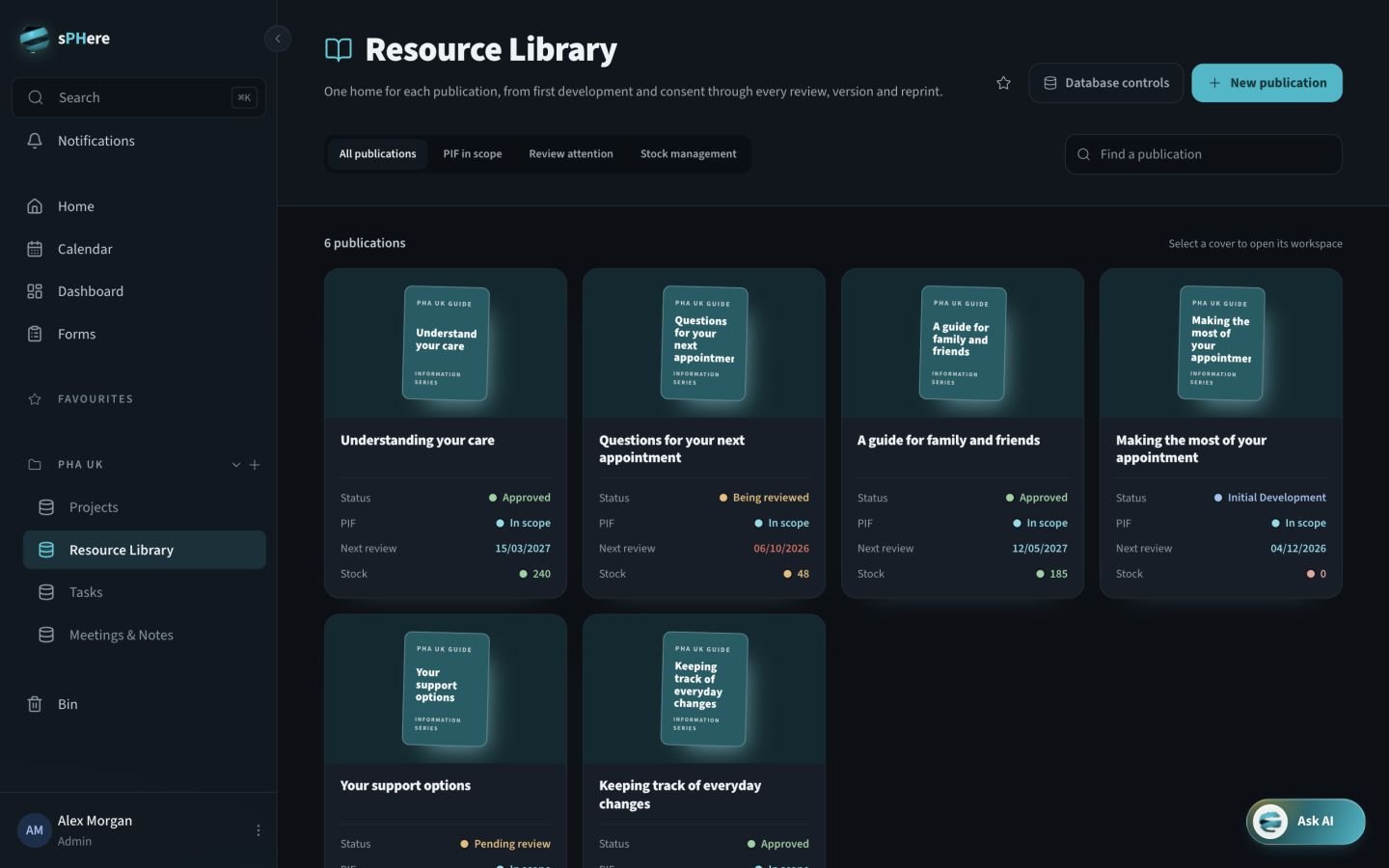Open Making the most of your appointment cover
1389x868 pixels.
point(1221,343)
